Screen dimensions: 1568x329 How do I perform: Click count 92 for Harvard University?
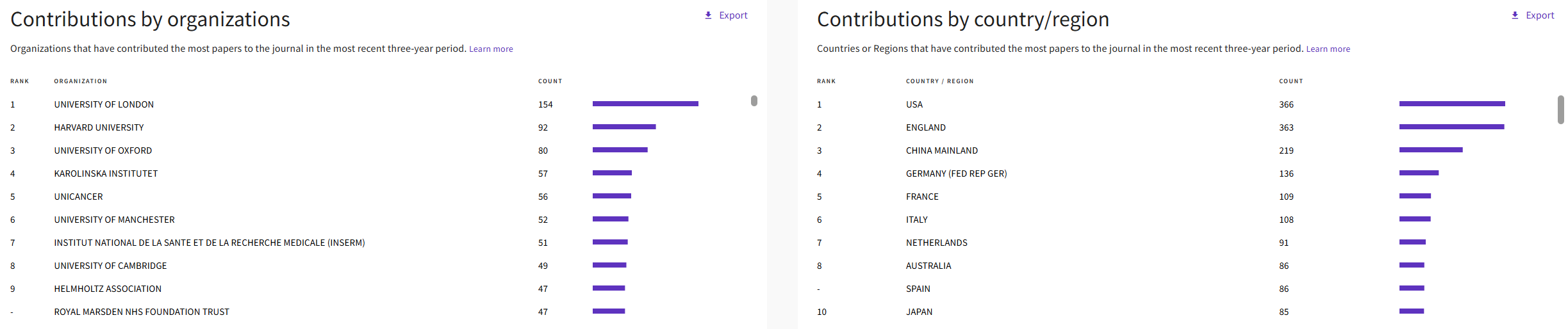pos(543,127)
